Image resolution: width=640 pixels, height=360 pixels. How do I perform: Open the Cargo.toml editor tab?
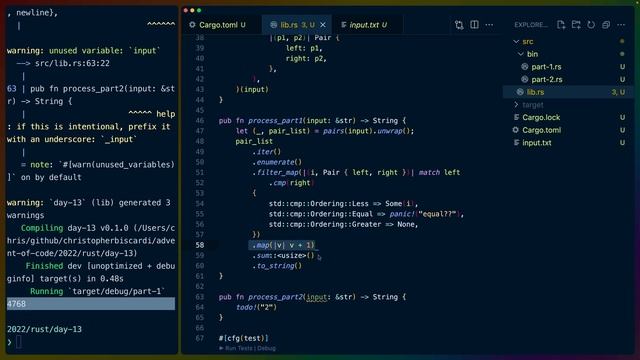click(x=218, y=25)
